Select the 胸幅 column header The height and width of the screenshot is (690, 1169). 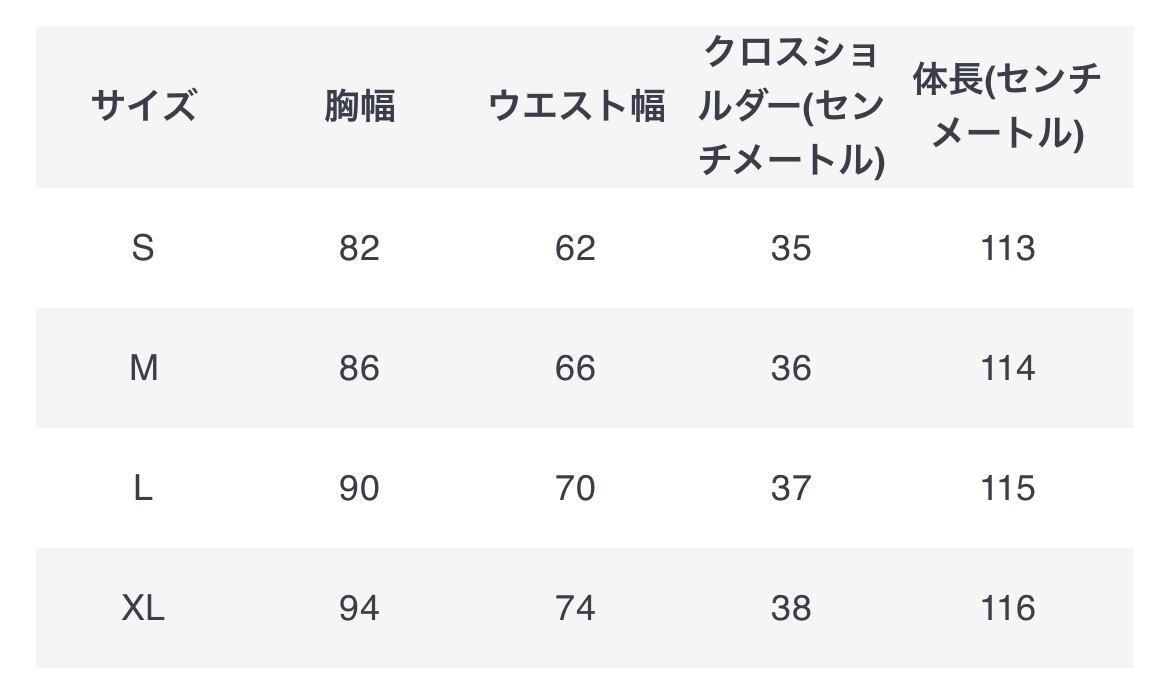tap(359, 106)
